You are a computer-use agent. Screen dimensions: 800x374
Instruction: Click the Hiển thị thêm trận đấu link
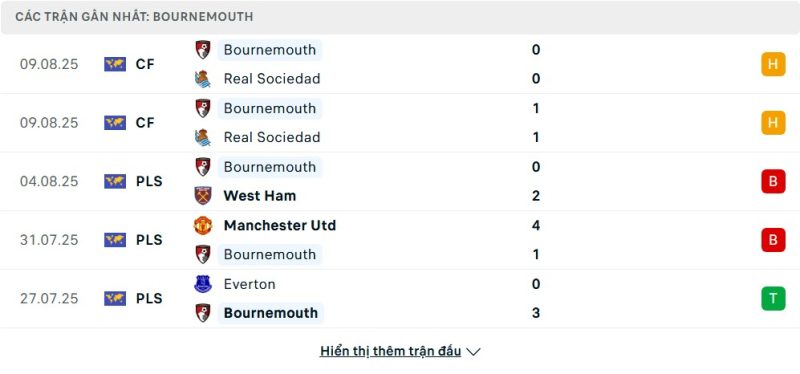(x=390, y=351)
